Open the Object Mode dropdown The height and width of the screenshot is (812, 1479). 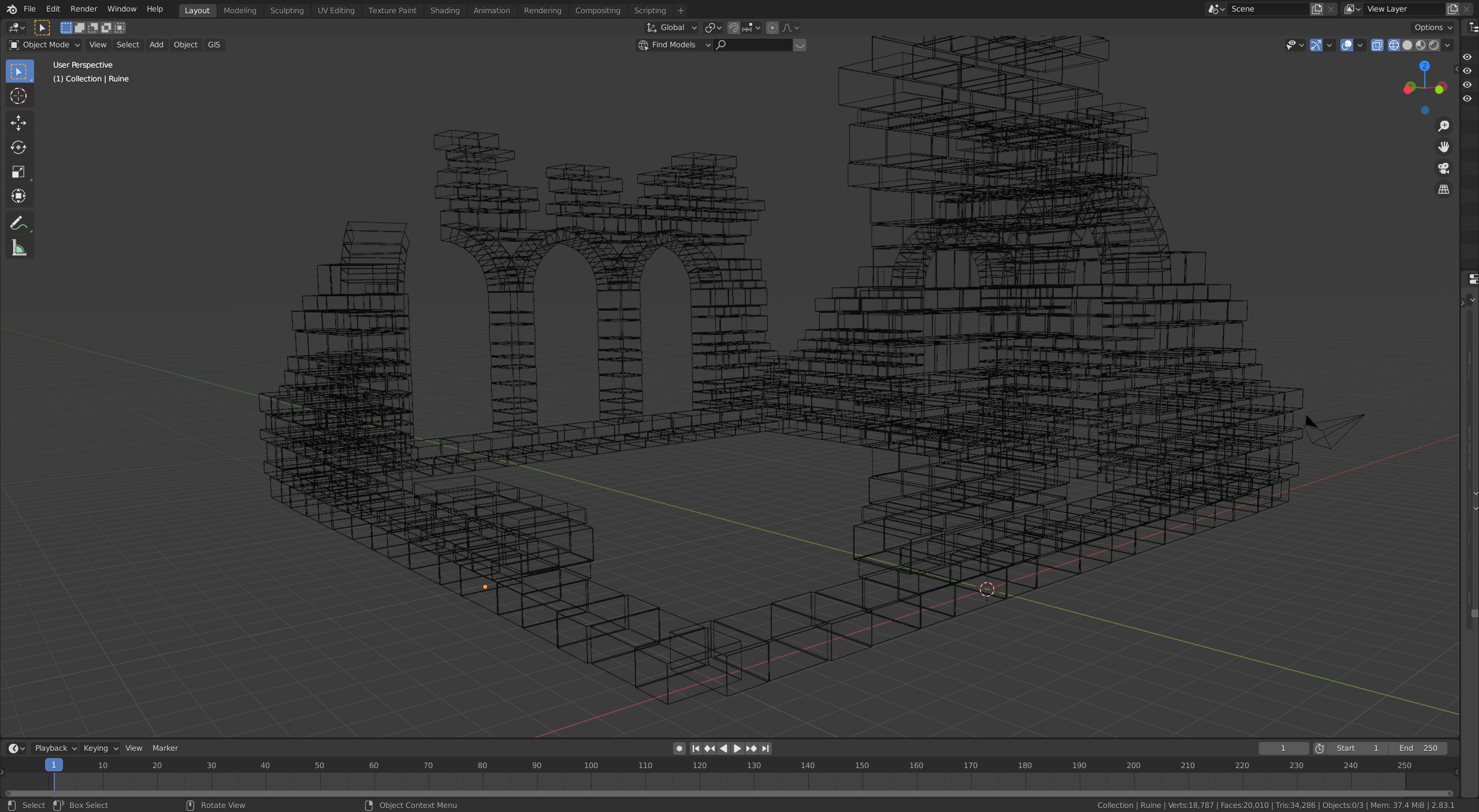point(44,45)
